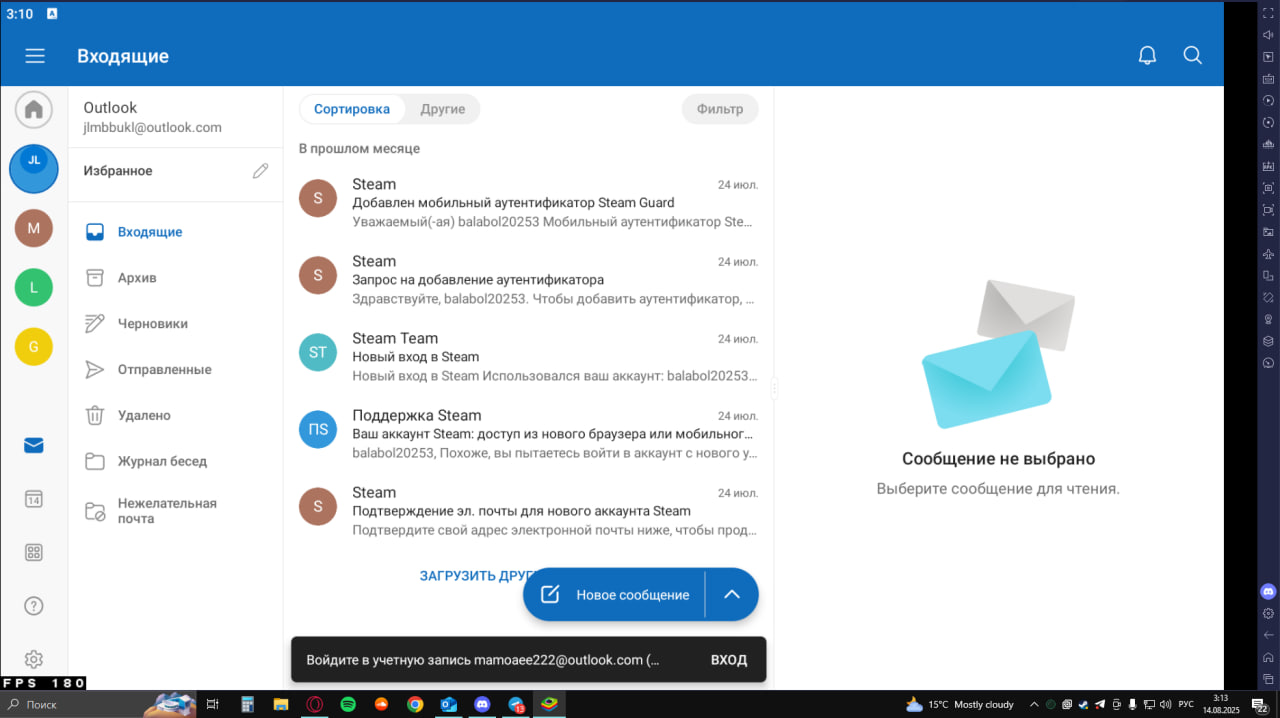Open the weather widget in taskbar

(960, 705)
